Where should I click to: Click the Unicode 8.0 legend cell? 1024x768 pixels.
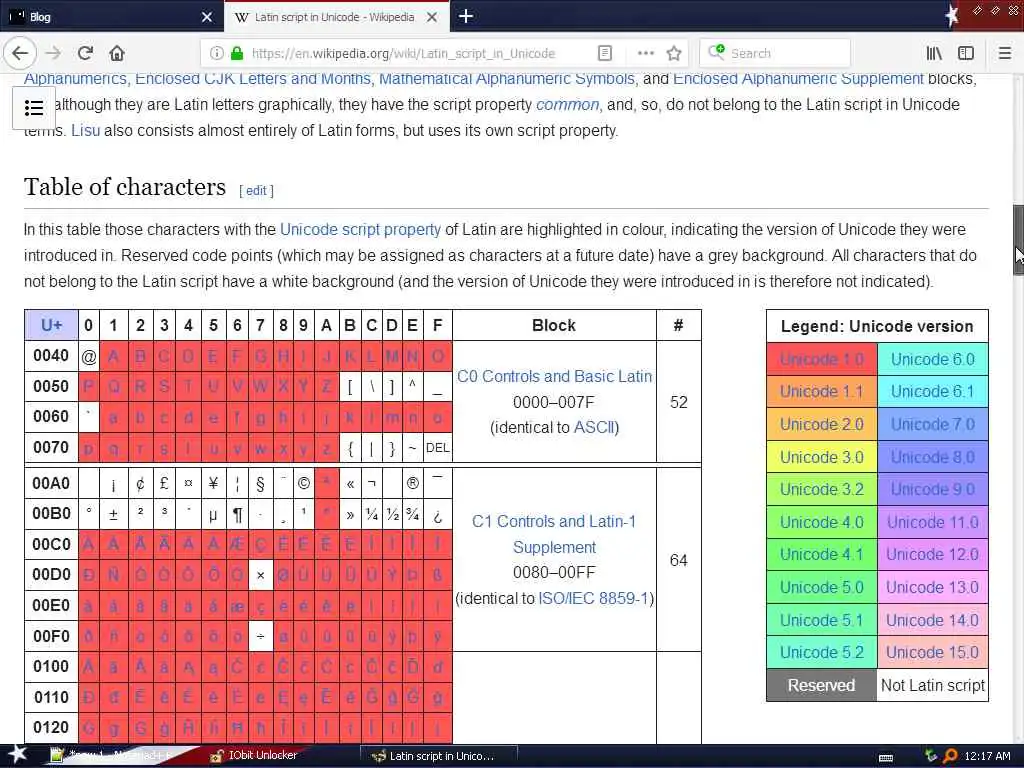tap(932, 457)
